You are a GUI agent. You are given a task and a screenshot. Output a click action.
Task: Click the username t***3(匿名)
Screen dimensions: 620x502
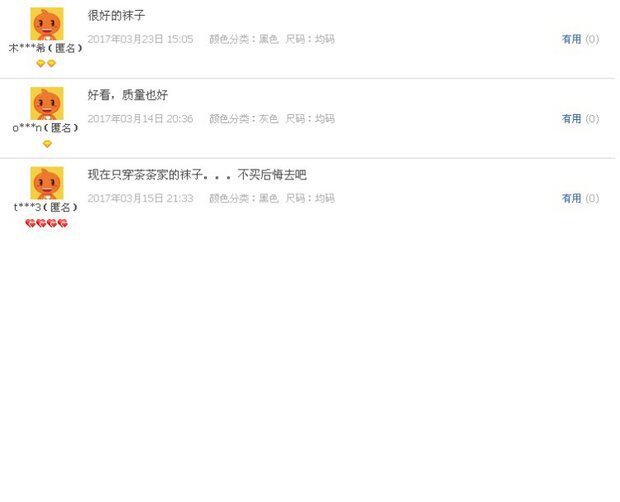(x=46, y=207)
